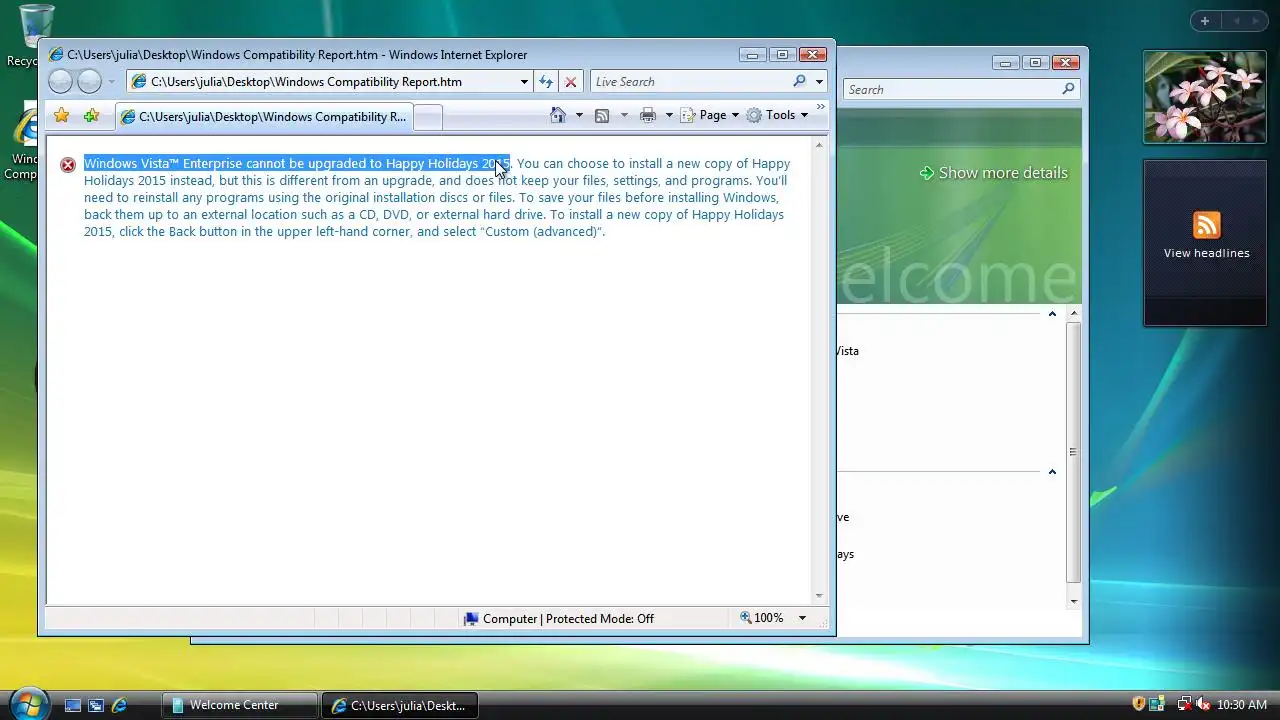This screenshot has height=720, width=1280.
Task: Open the Feeds dropdown arrow
Action: [x=624, y=115]
